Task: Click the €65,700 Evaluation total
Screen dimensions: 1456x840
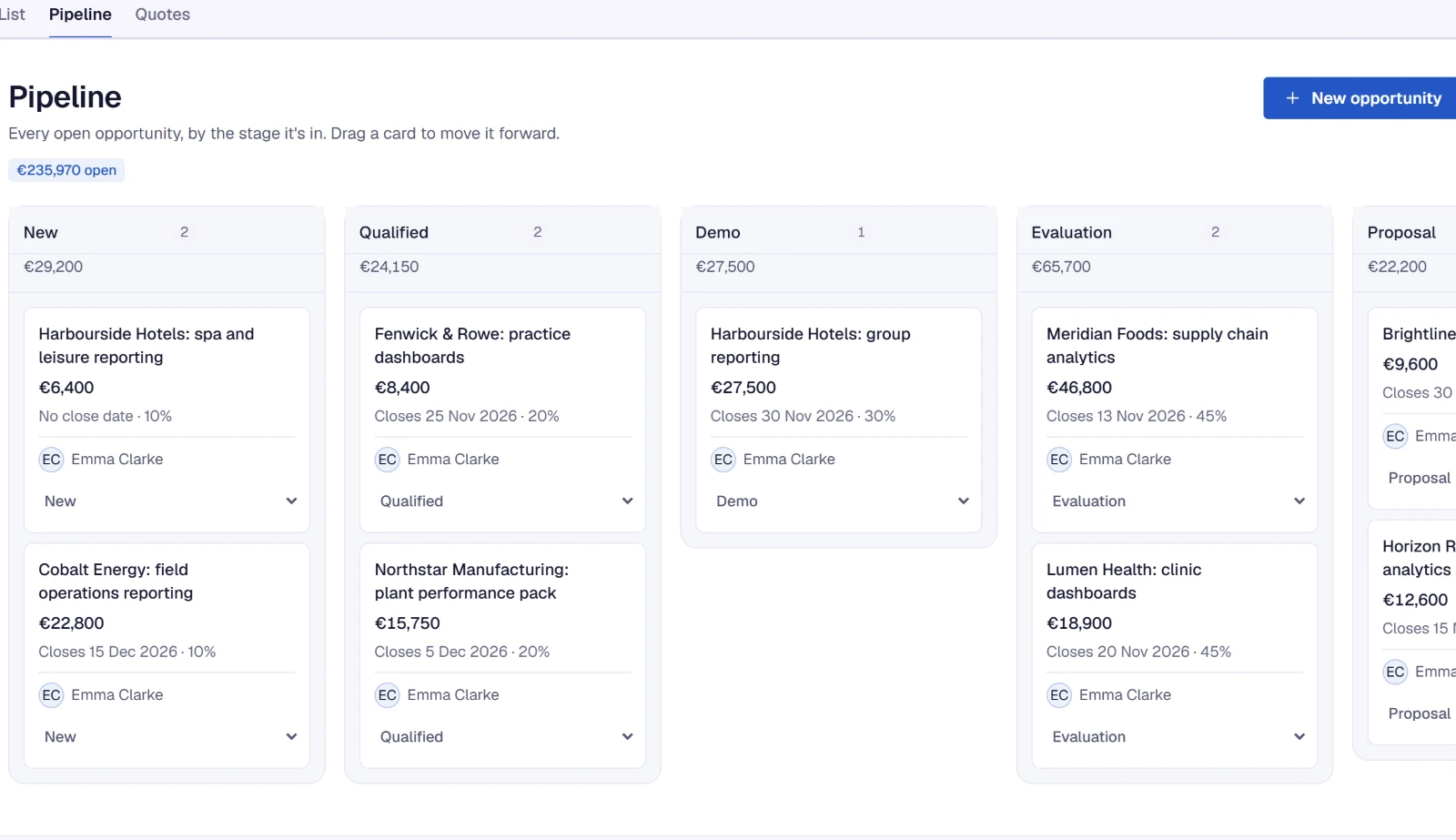Action: [1061, 267]
